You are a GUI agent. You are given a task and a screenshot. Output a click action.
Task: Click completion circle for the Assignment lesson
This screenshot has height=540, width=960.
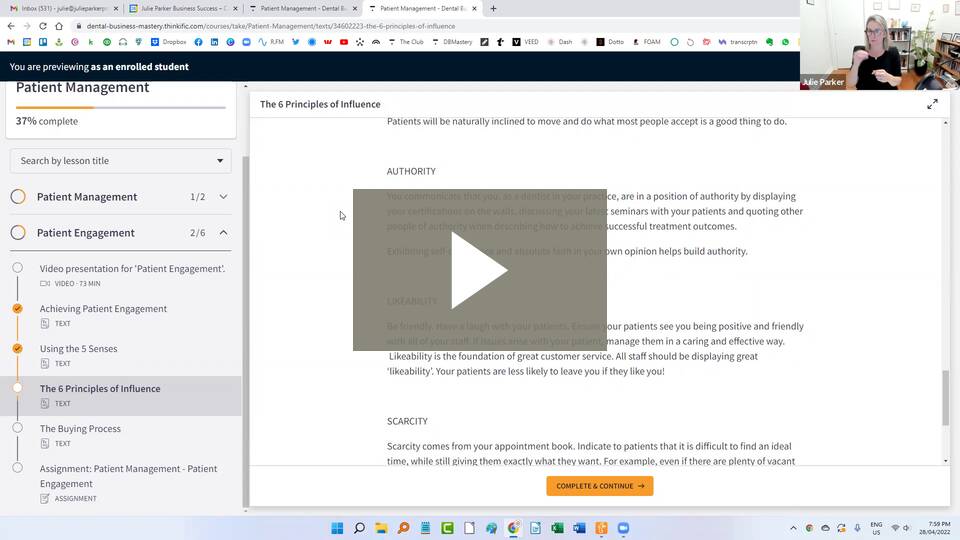(18, 468)
